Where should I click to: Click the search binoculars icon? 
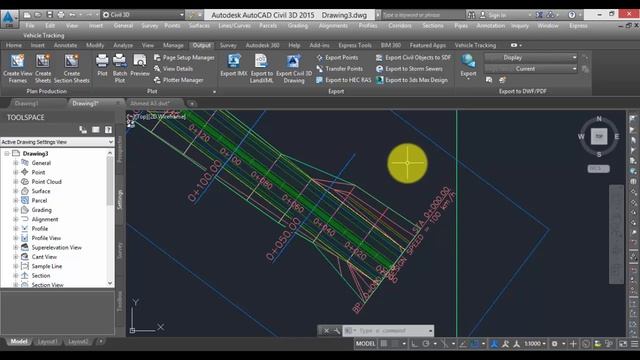coord(471,15)
